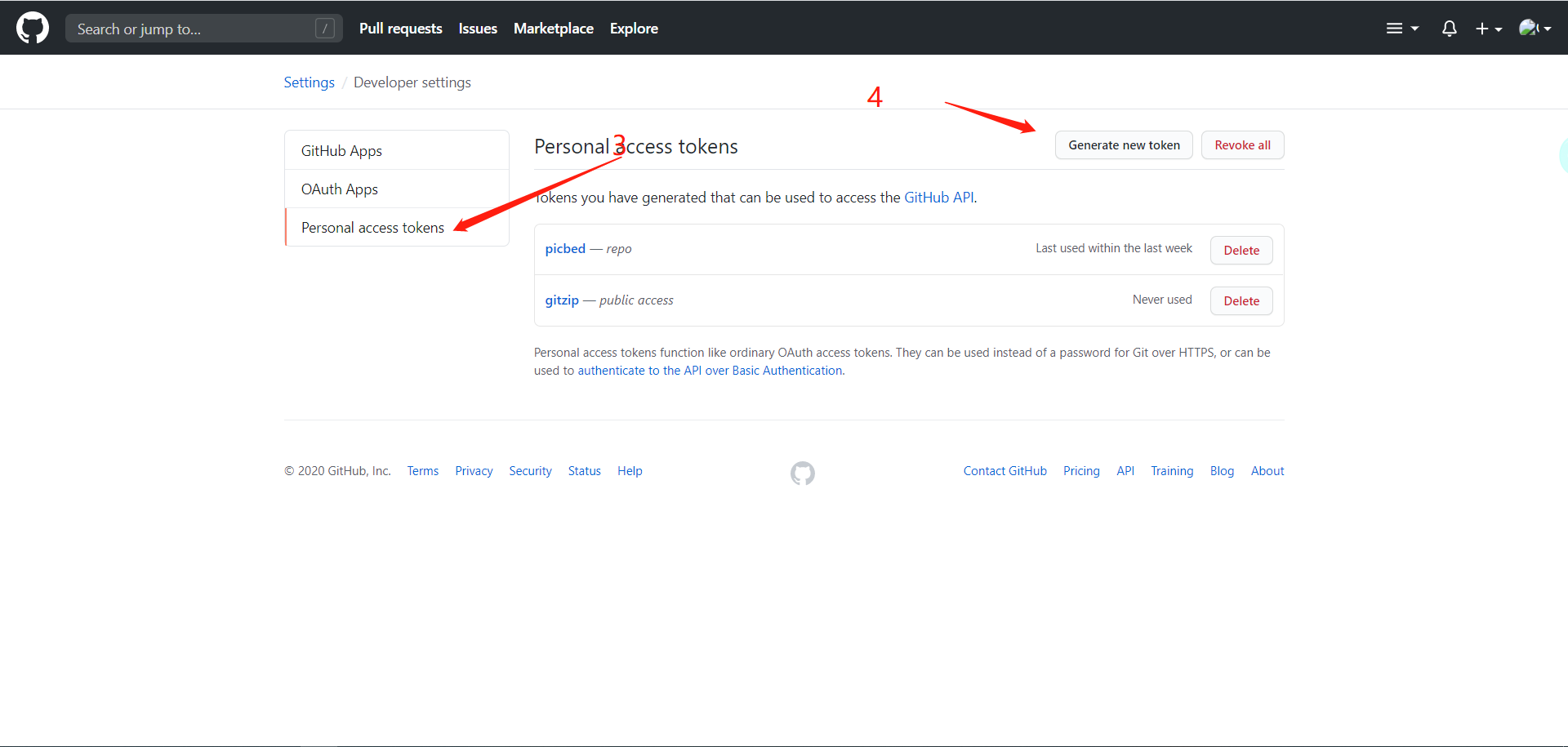
Task: Click the Generate new token button
Action: point(1124,145)
